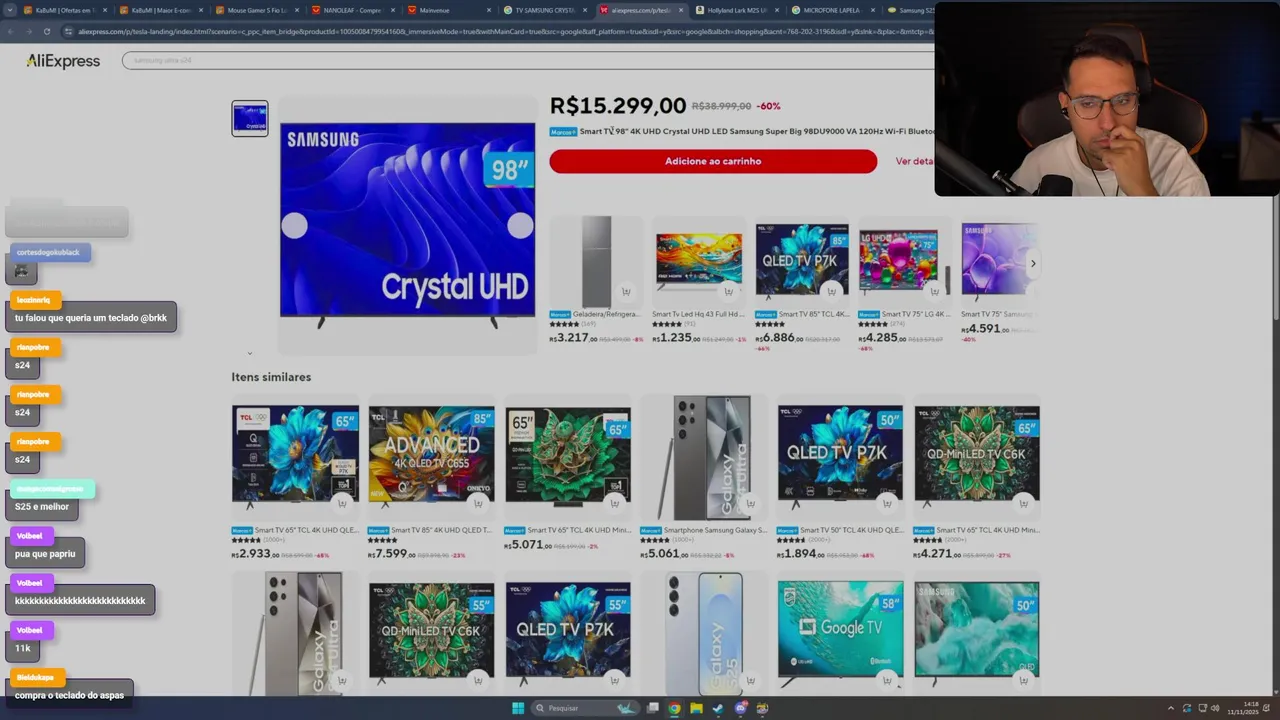Open the AliExpress home logo
The height and width of the screenshot is (720, 1280).
[x=63, y=61]
